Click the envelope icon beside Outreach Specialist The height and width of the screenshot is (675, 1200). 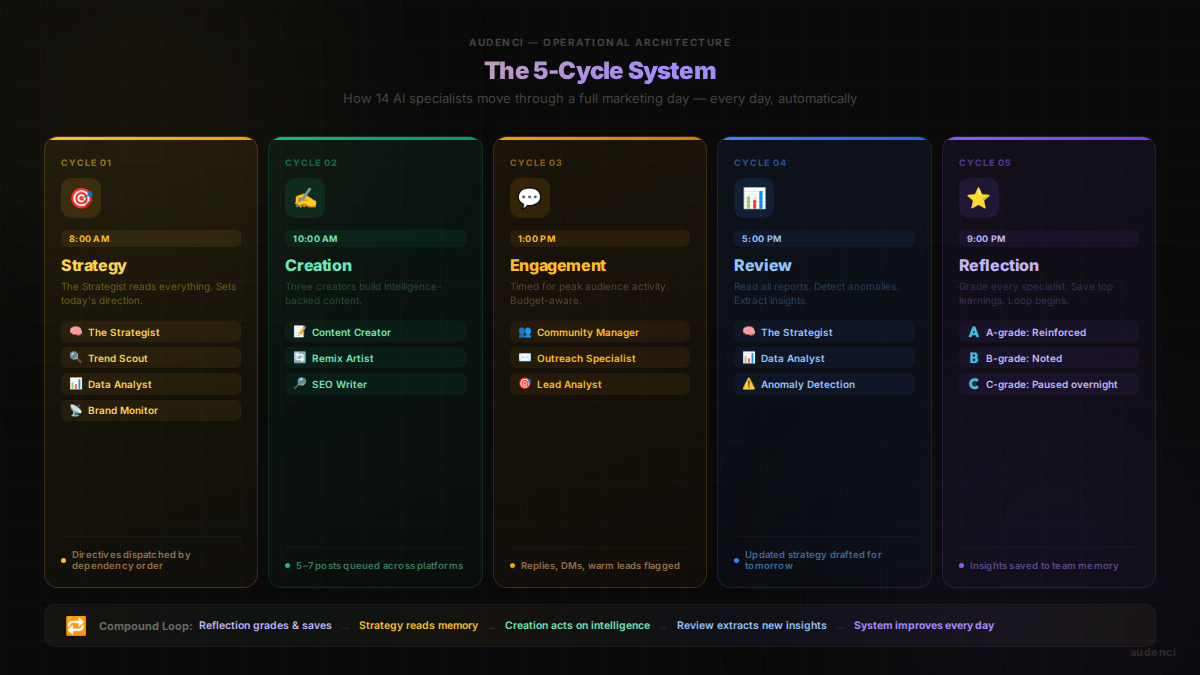pyautogui.click(x=525, y=358)
